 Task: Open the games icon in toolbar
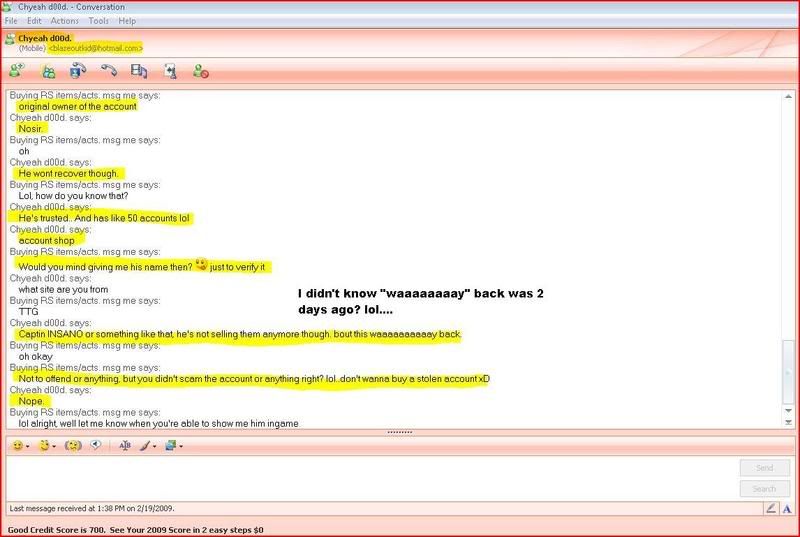click(170, 71)
